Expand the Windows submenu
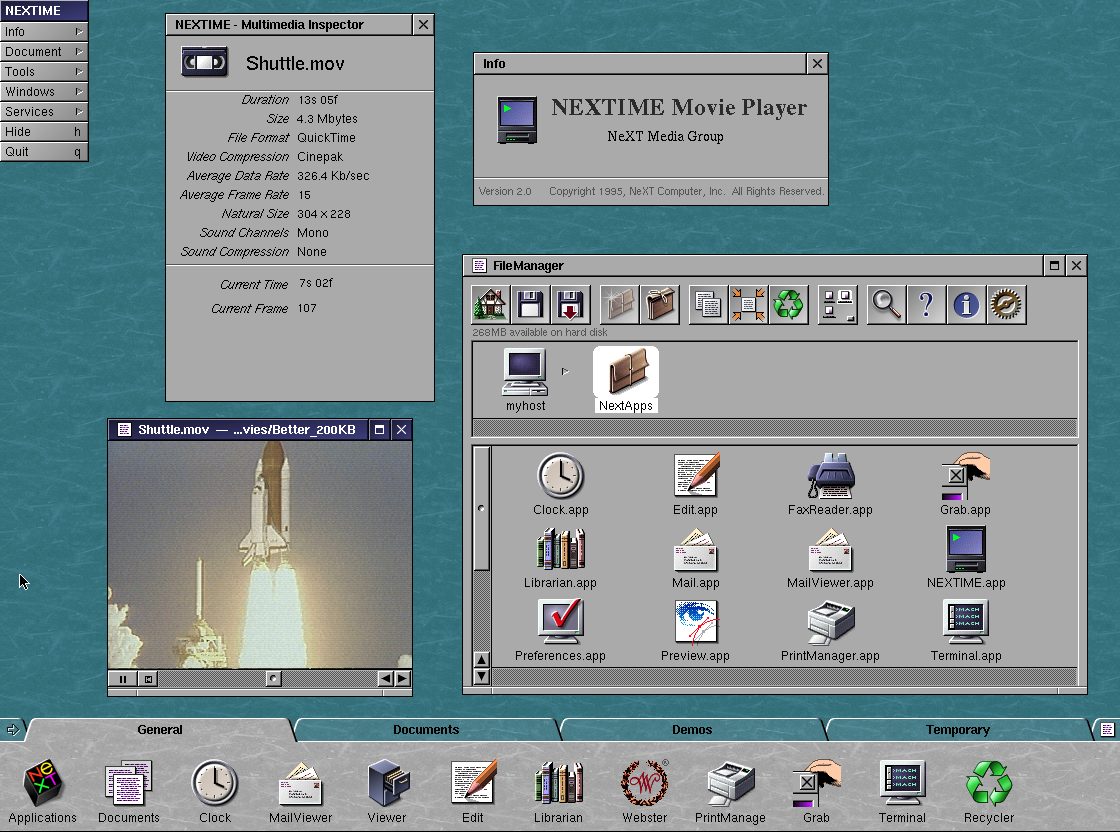1120x832 pixels. [44, 92]
